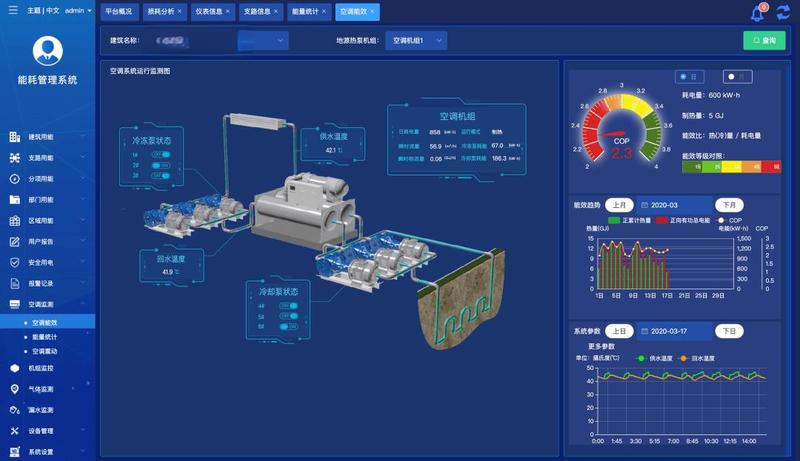Expand the admin user menu
Viewport: 800px width, 461px height.
(79, 12)
